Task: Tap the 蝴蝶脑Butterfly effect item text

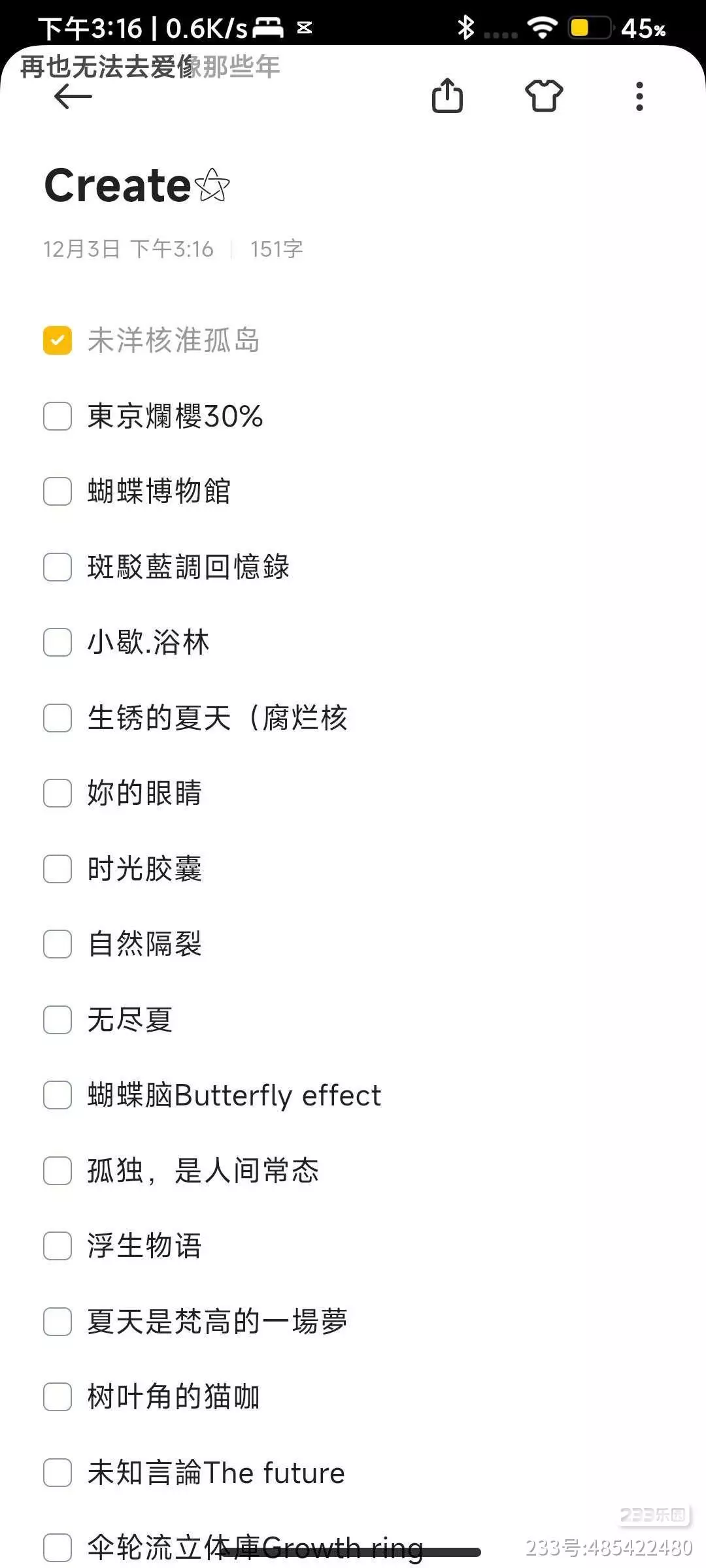Action: coord(234,1096)
